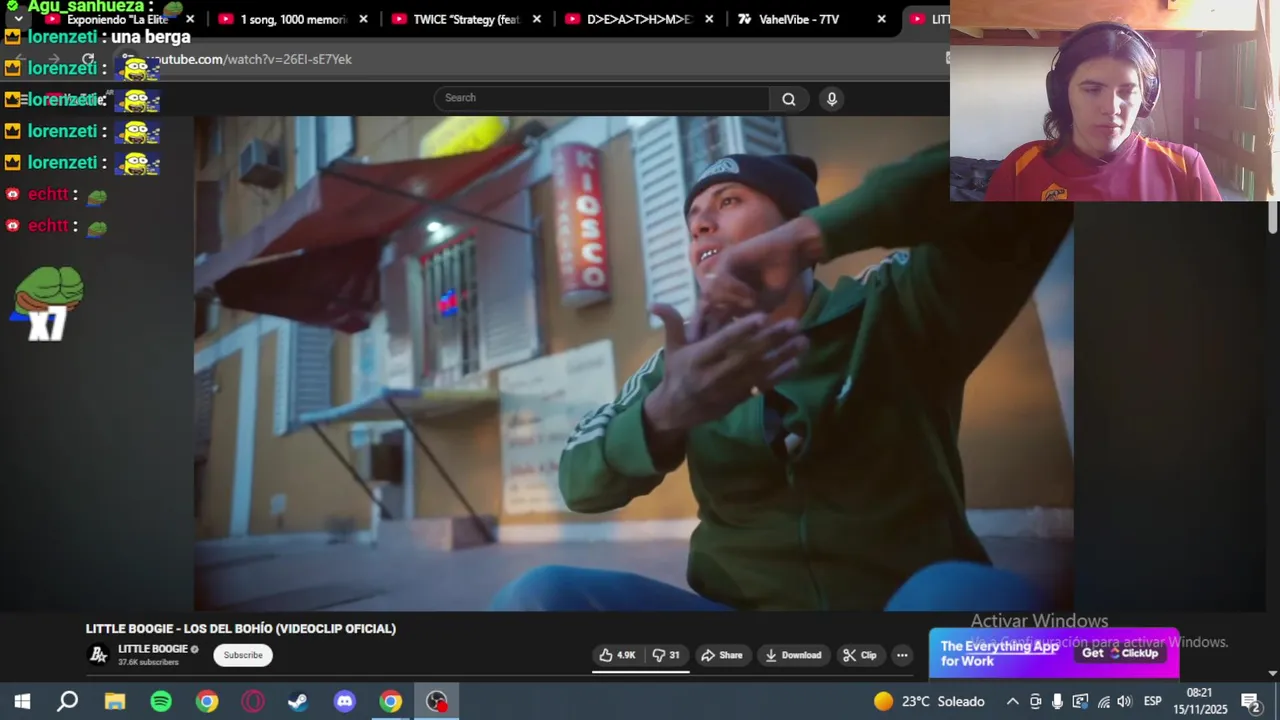This screenshot has height=720, width=1280.
Task: Close the D>E>A>T>H>M>E tab
Action: pyautogui.click(x=709, y=19)
